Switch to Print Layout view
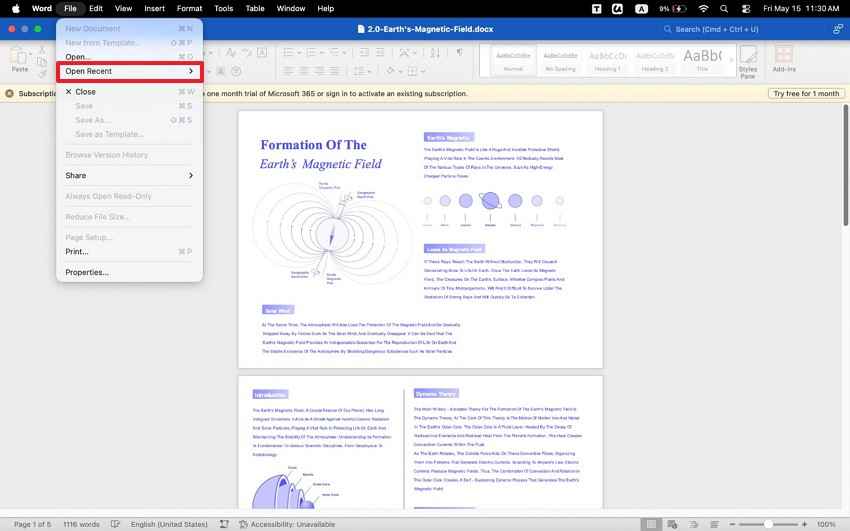Screen dimensions: 850x531 (652, 524)
